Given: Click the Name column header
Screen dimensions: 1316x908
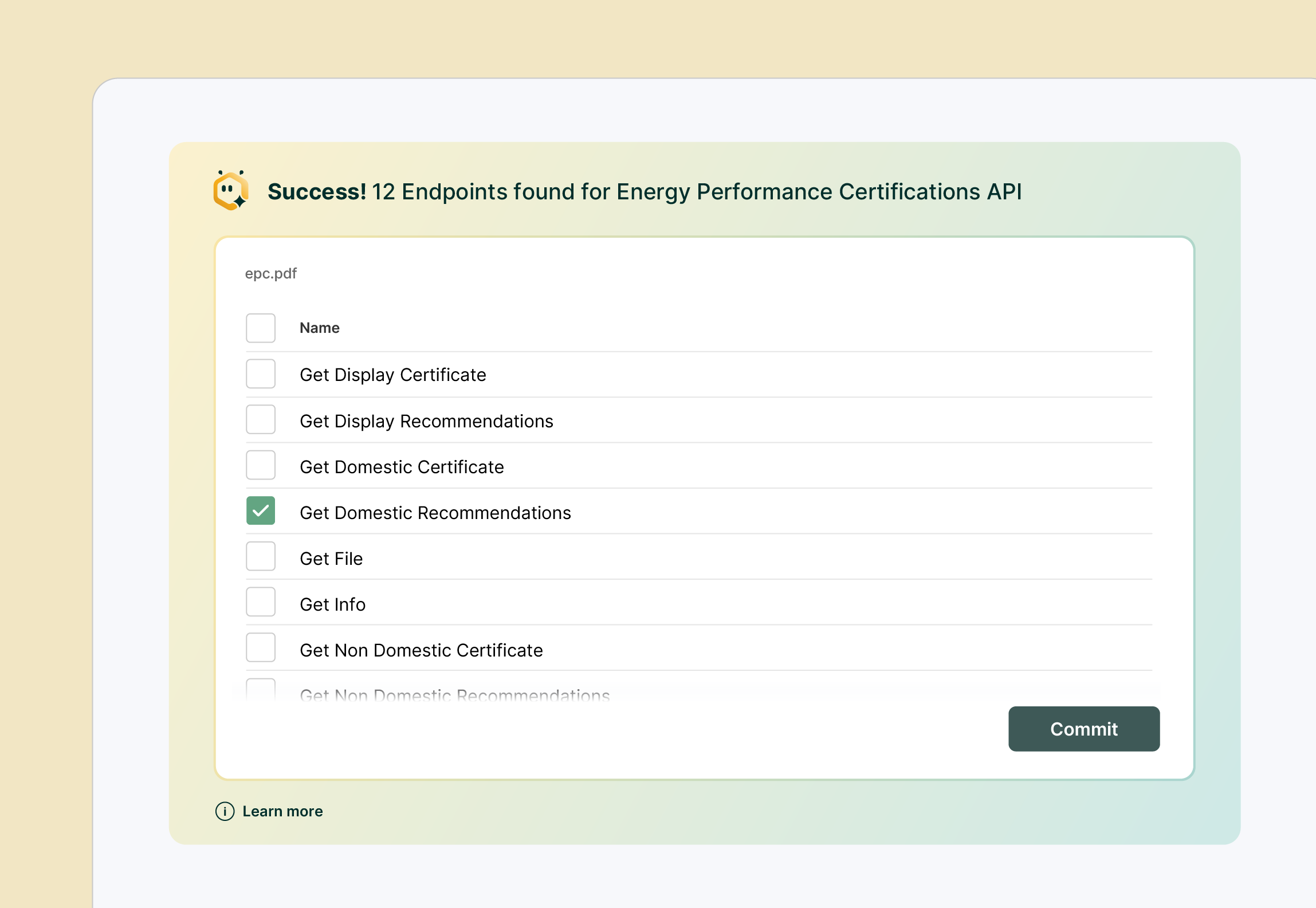Looking at the screenshot, I should point(320,328).
